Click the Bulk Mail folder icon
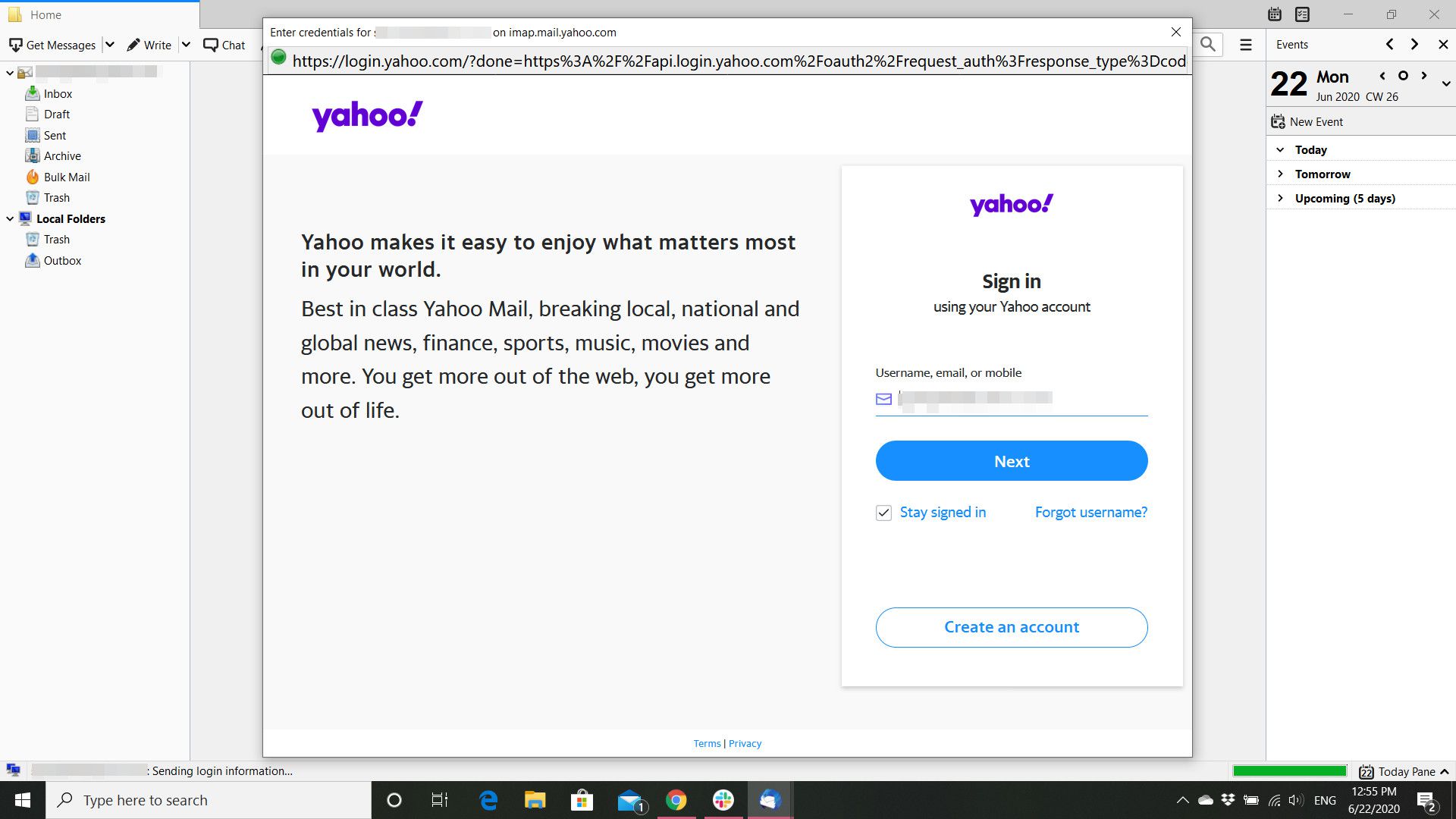This screenshot has width=1456, height=819. (33, 176)
